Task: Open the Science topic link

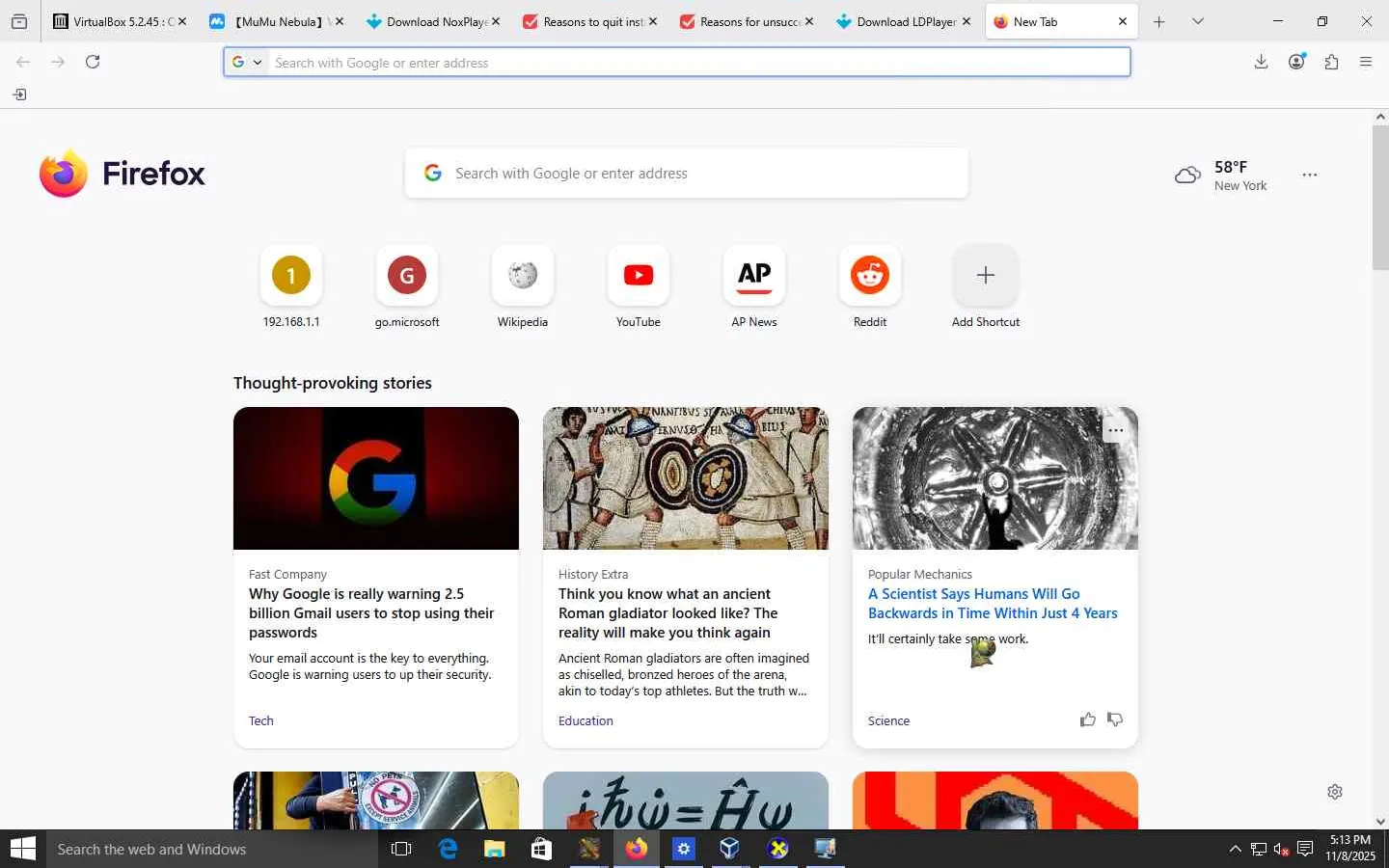Action: pos(888,720)
